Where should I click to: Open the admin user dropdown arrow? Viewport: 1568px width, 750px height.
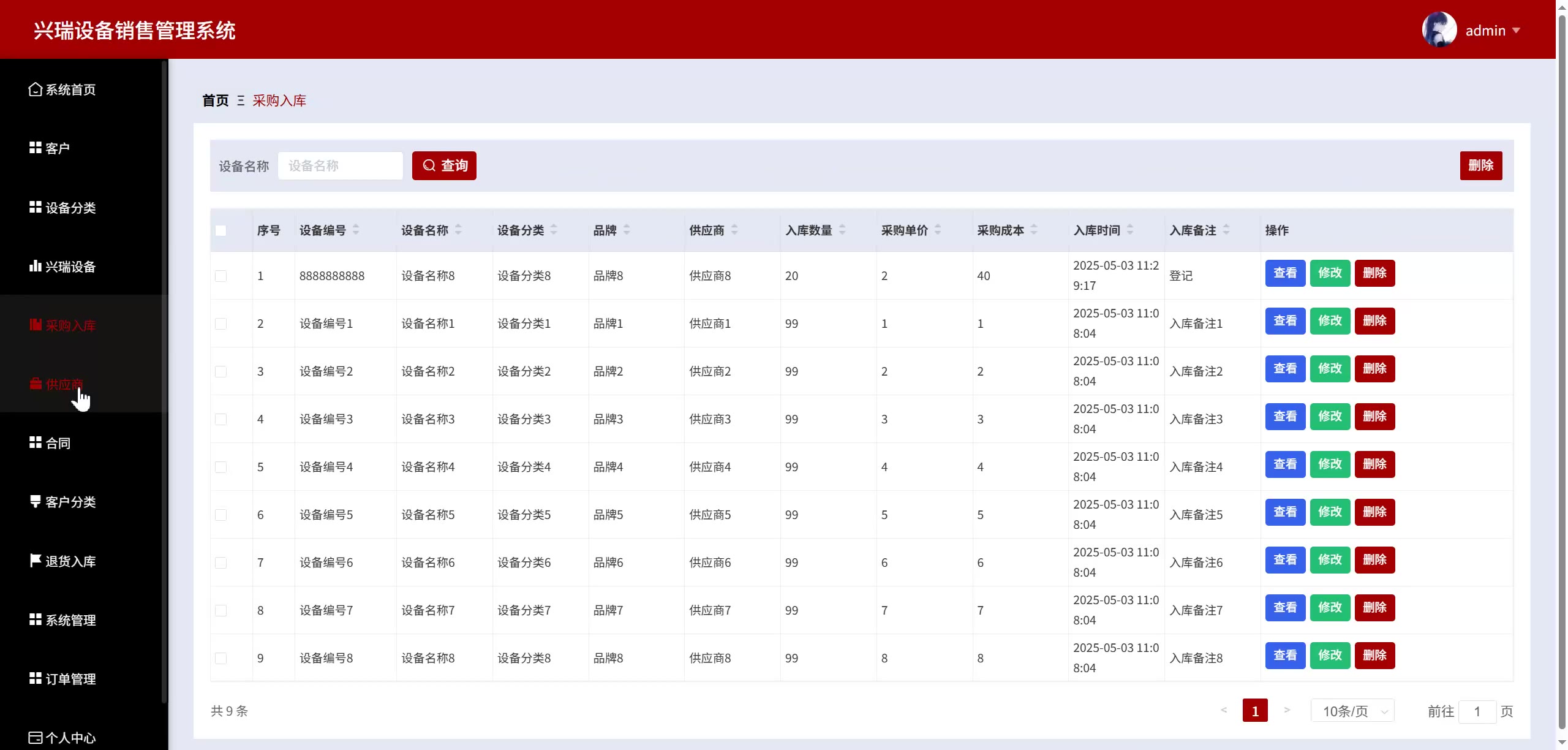[x=1517, y=30]
